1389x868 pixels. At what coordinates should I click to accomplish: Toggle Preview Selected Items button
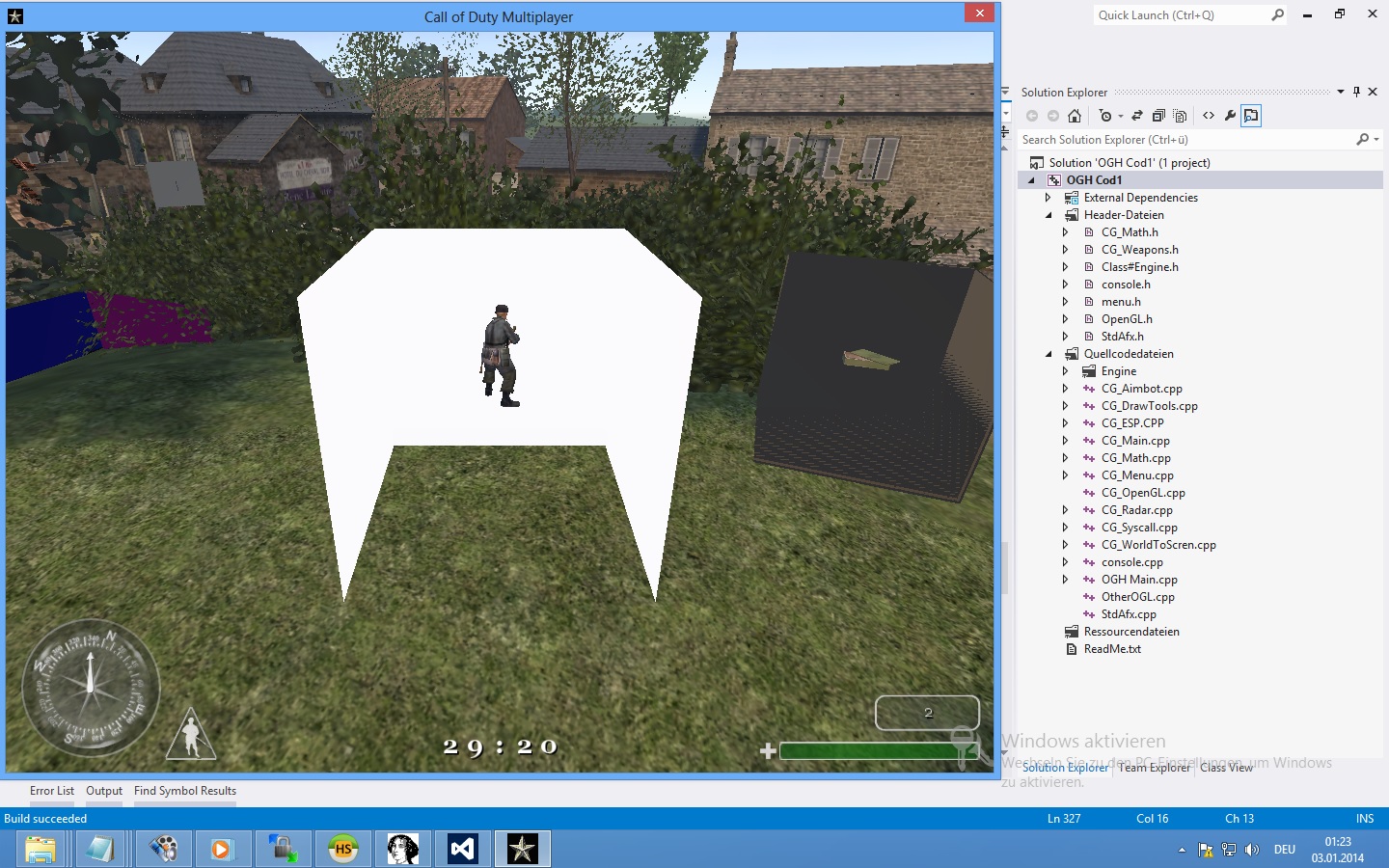coord(1251,116)
